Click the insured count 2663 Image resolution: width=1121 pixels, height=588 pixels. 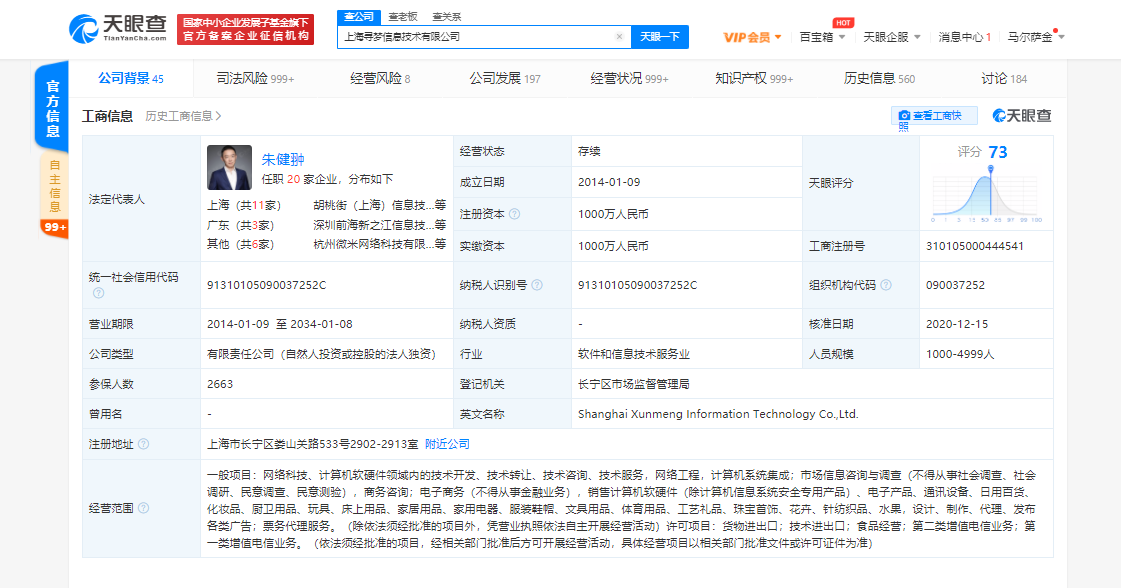[x=219, y=384]
